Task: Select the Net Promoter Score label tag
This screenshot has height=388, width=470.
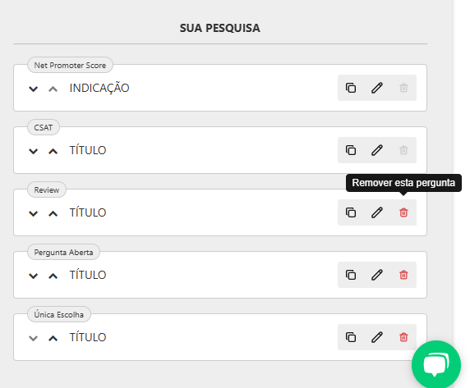Action: pyautogui.click(x=70, y=65)
